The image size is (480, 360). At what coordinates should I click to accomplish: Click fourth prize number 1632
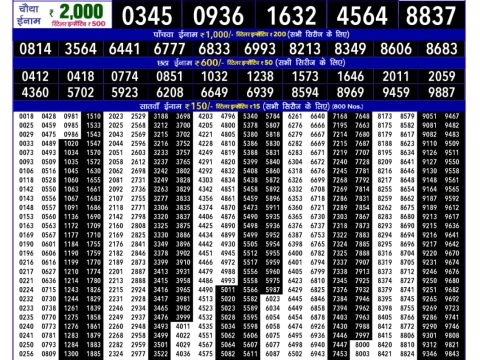[x=291, y=16]
